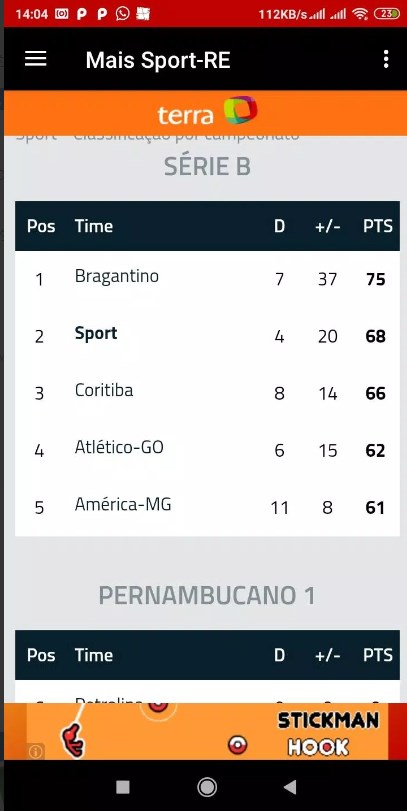
Task: Tap the PTS column header in Série B
Action: [x=378, y=226]
